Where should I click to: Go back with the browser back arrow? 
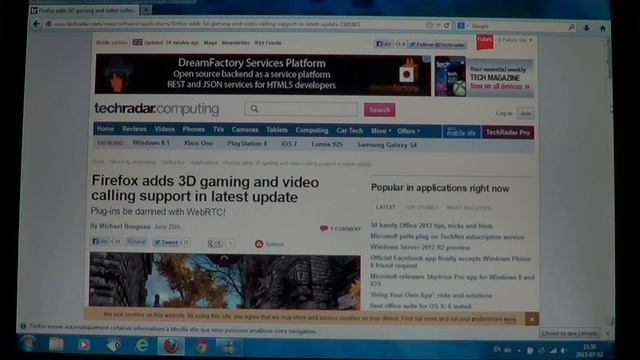(x=36, y=24)
